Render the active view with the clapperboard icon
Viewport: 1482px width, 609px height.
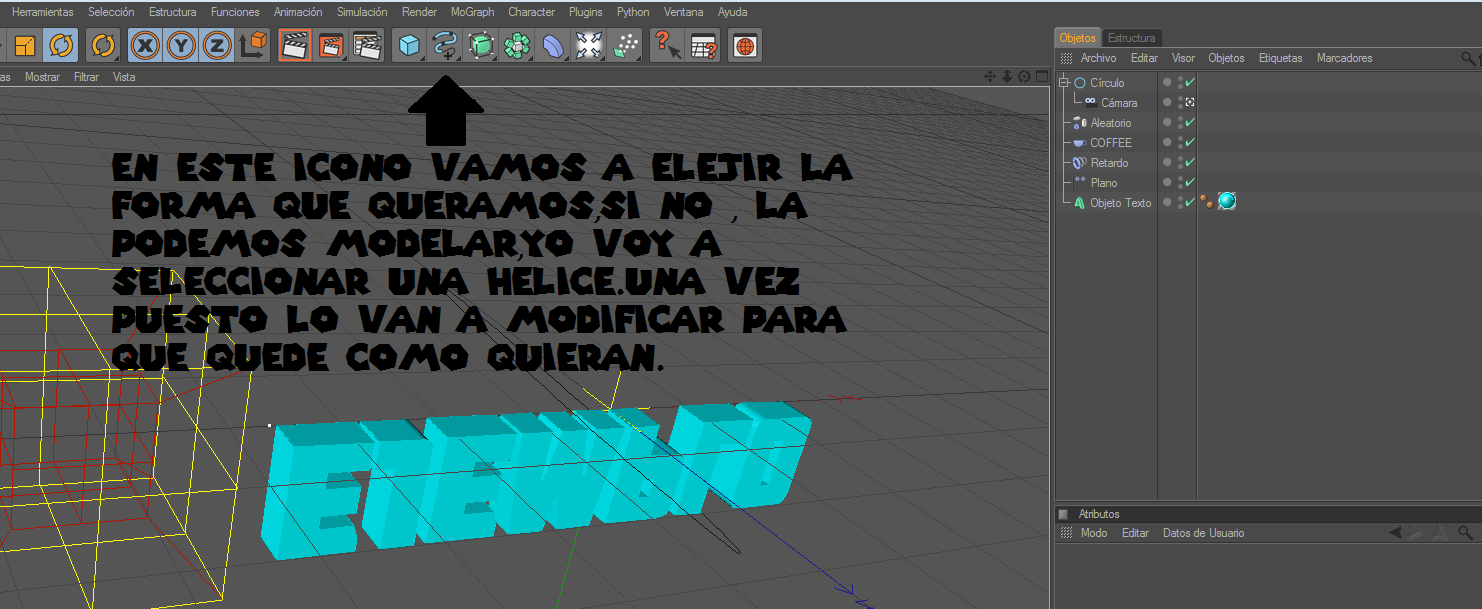point(294,45)
